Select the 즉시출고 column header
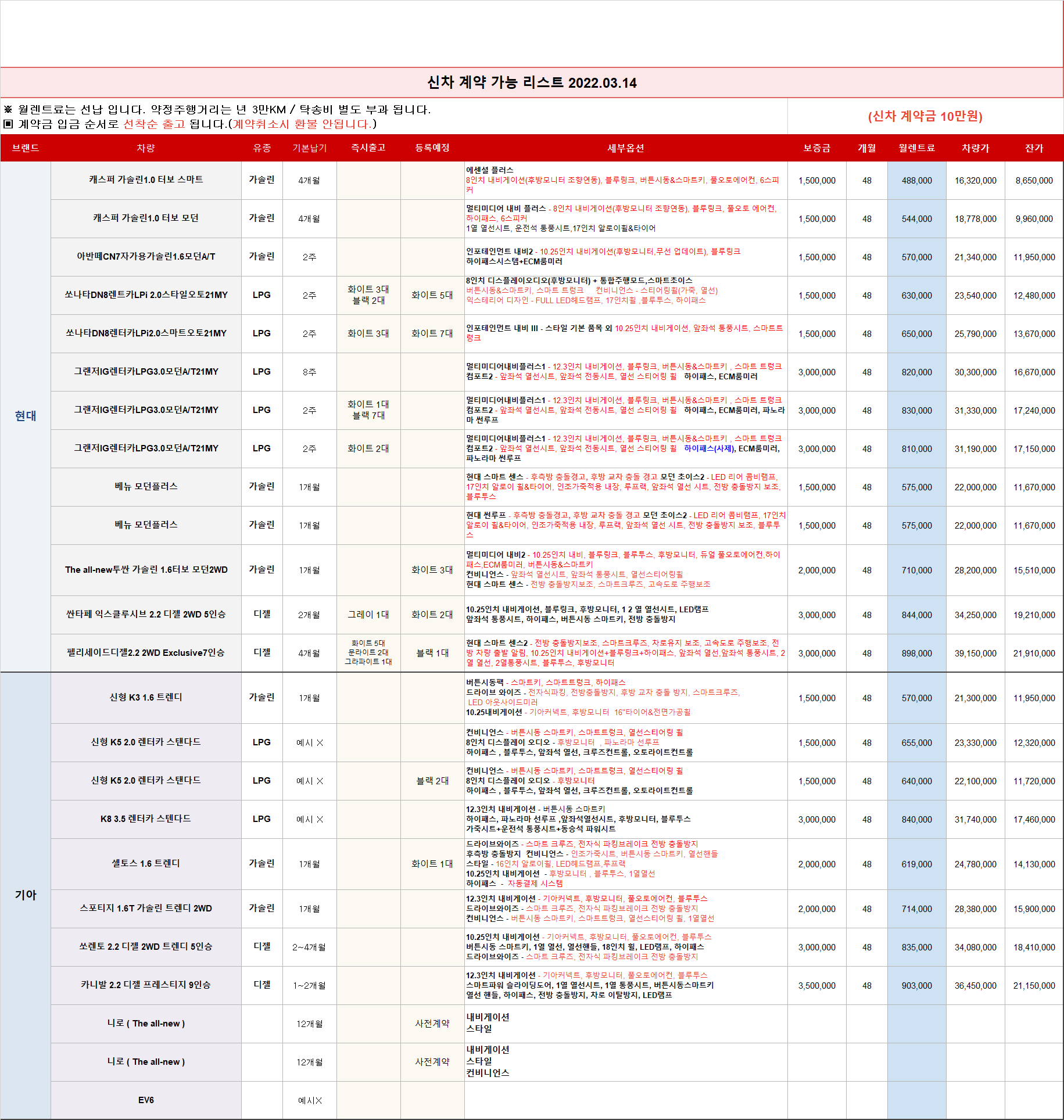1064x1120 pixels. (368, 148)
